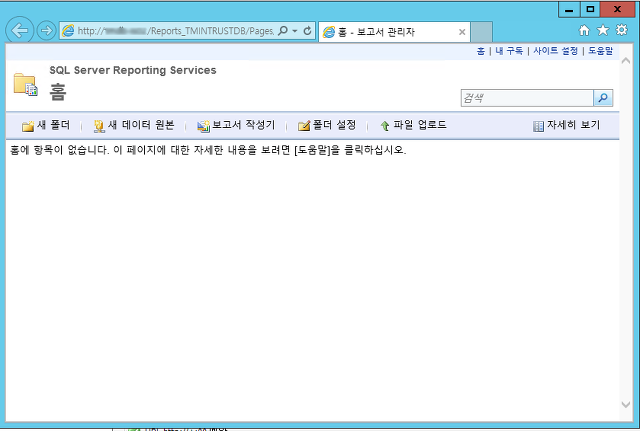Click the SQL Server Reporting Services title
Image resolution: width=640 pixels, height=431 pixels.
point(133,70)
